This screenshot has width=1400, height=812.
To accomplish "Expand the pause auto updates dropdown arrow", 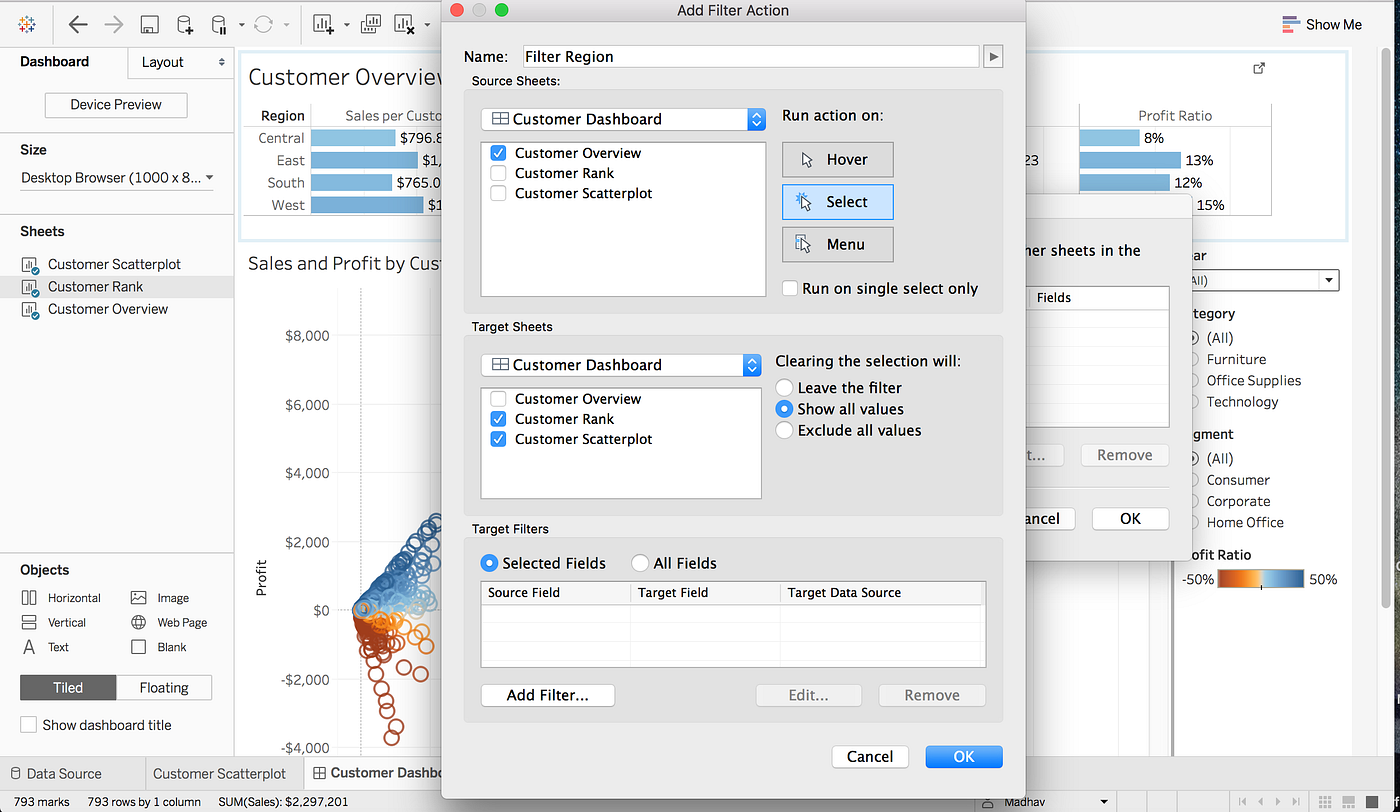I will coord(241,25).
